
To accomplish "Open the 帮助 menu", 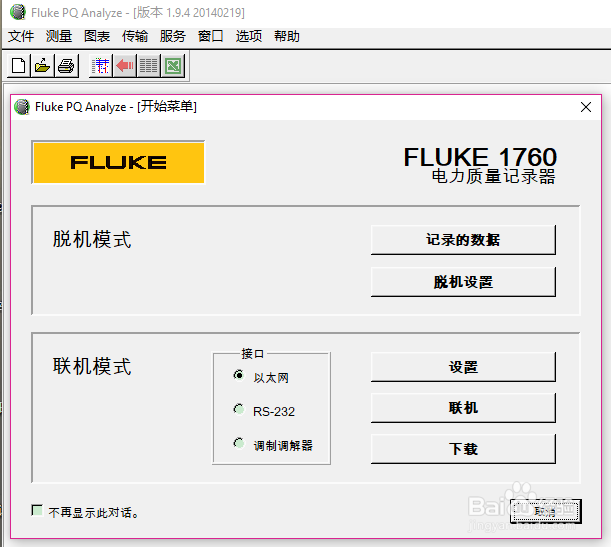I will [x=287, y=36].
